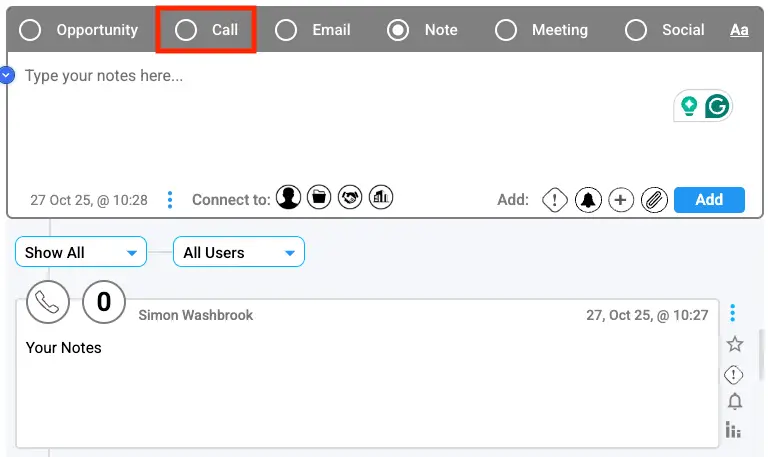Connect note to a contact person icon
770x457 pixels.
coord(289,198)
